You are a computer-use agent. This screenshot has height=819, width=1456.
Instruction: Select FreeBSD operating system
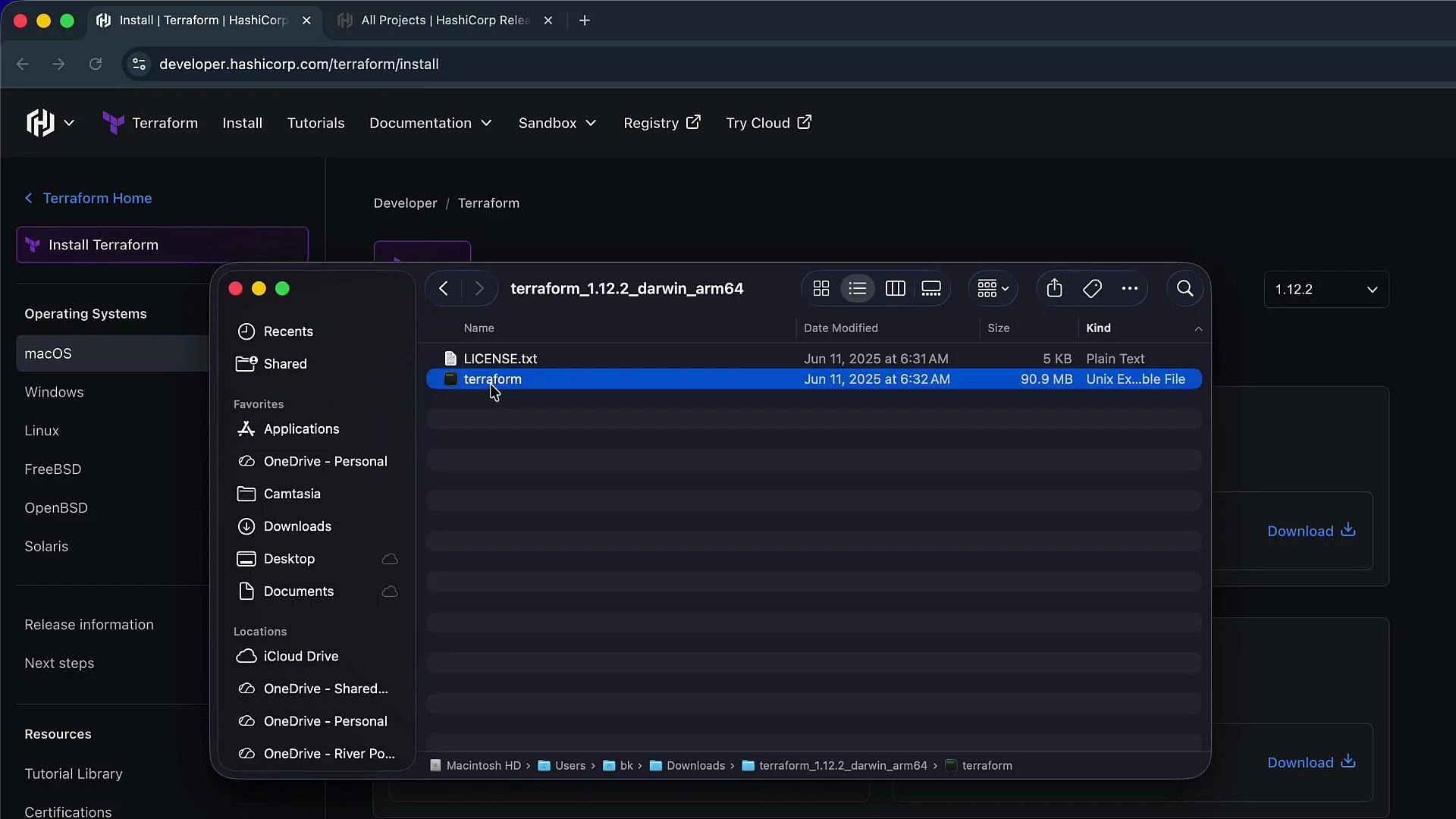pyautogui.click(x=52, y=469)
